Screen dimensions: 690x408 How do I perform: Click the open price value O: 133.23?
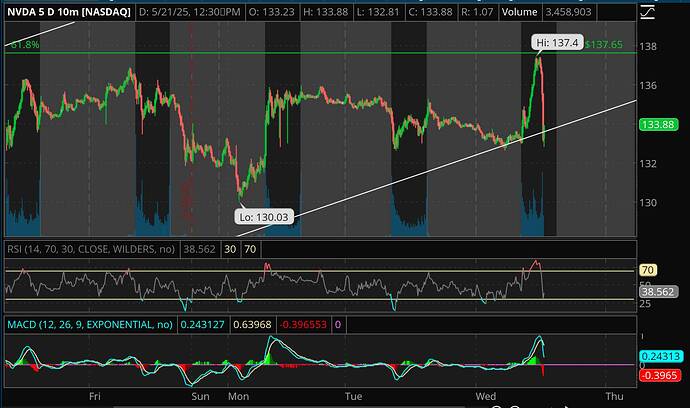pyautogui.click(x=272, y=12)
